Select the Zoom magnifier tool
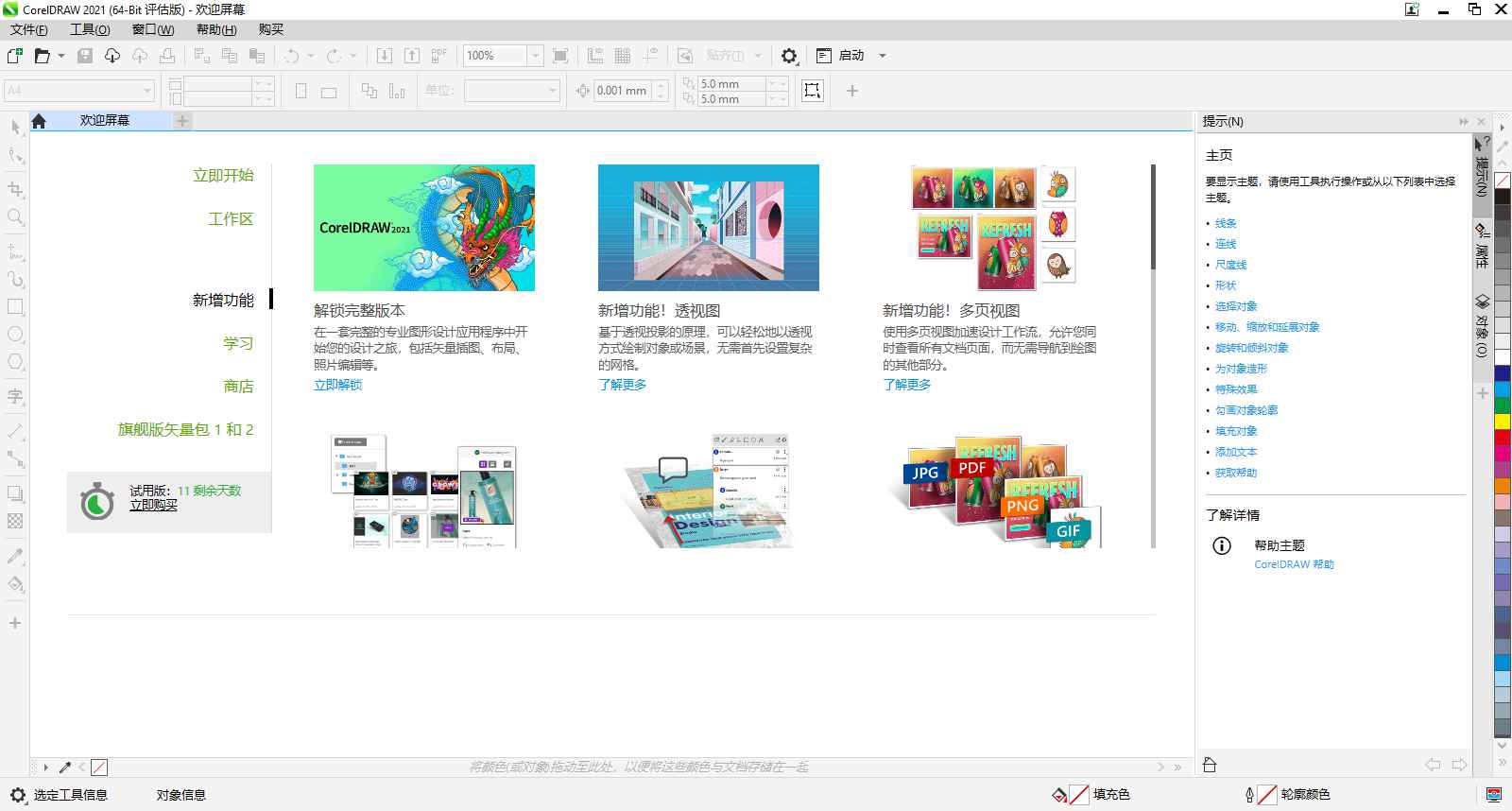This screenshot has width=1512, height=811. (15, 217)
